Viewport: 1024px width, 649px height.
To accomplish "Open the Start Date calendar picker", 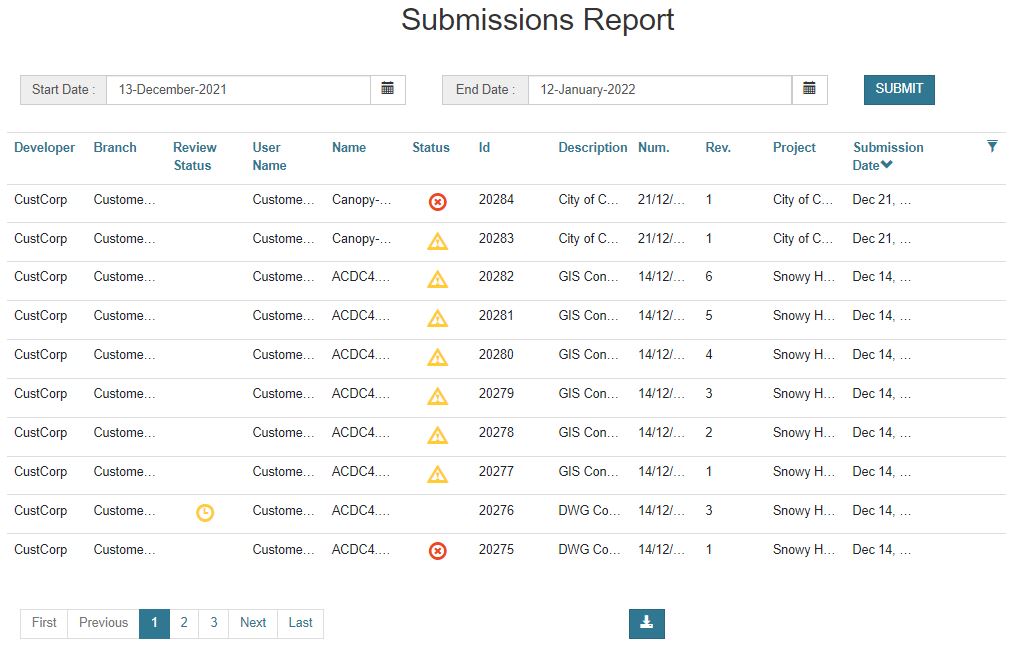I will point(387,89).
